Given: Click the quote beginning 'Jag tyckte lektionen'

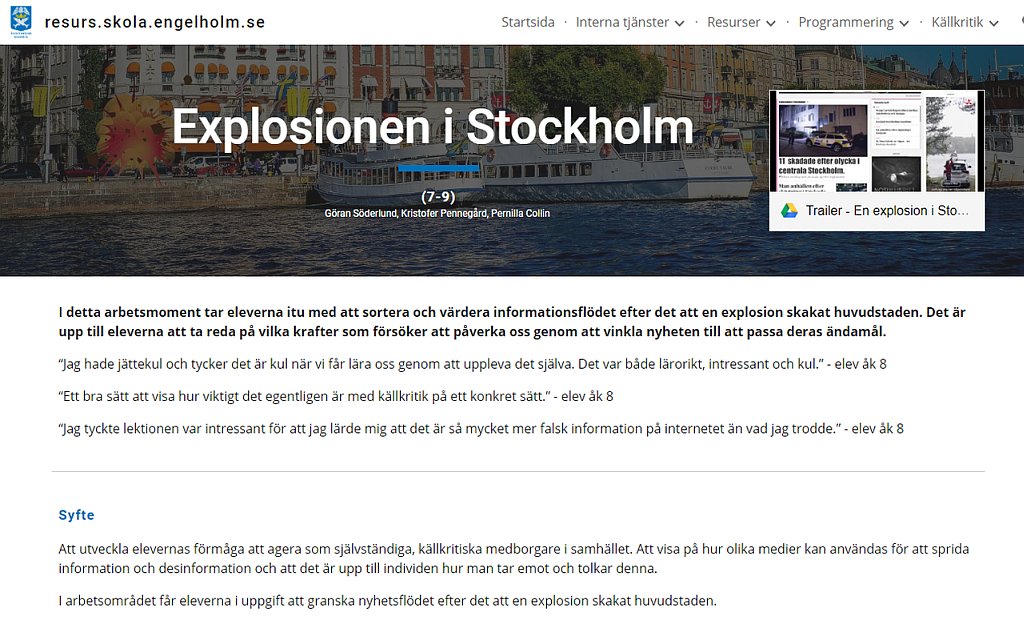Looking at the screenshot, I should click(481, 429).
